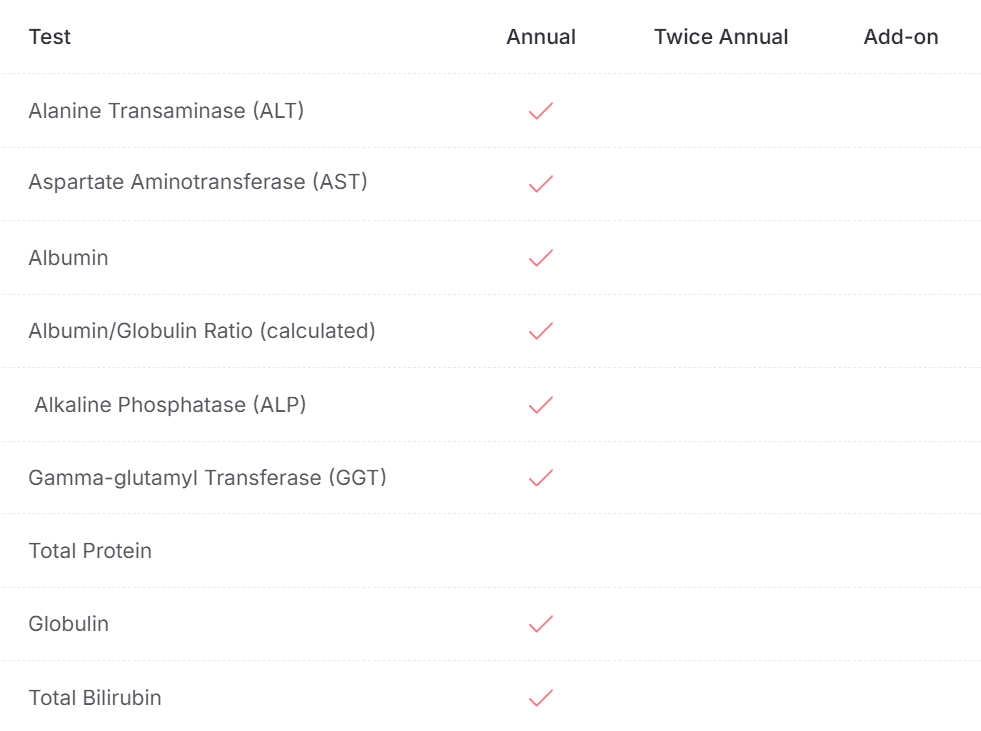Click the checkmark in the Albumin row

coord(541,258)
